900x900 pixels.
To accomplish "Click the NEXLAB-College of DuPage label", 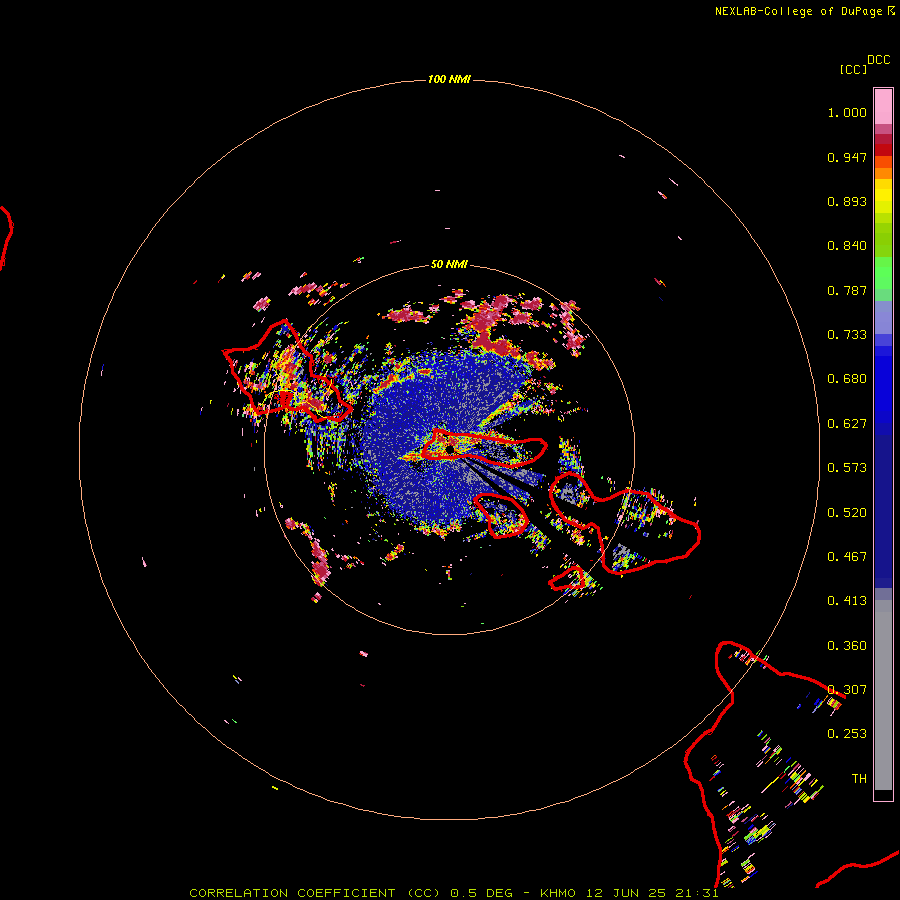I will pos(798,11).
